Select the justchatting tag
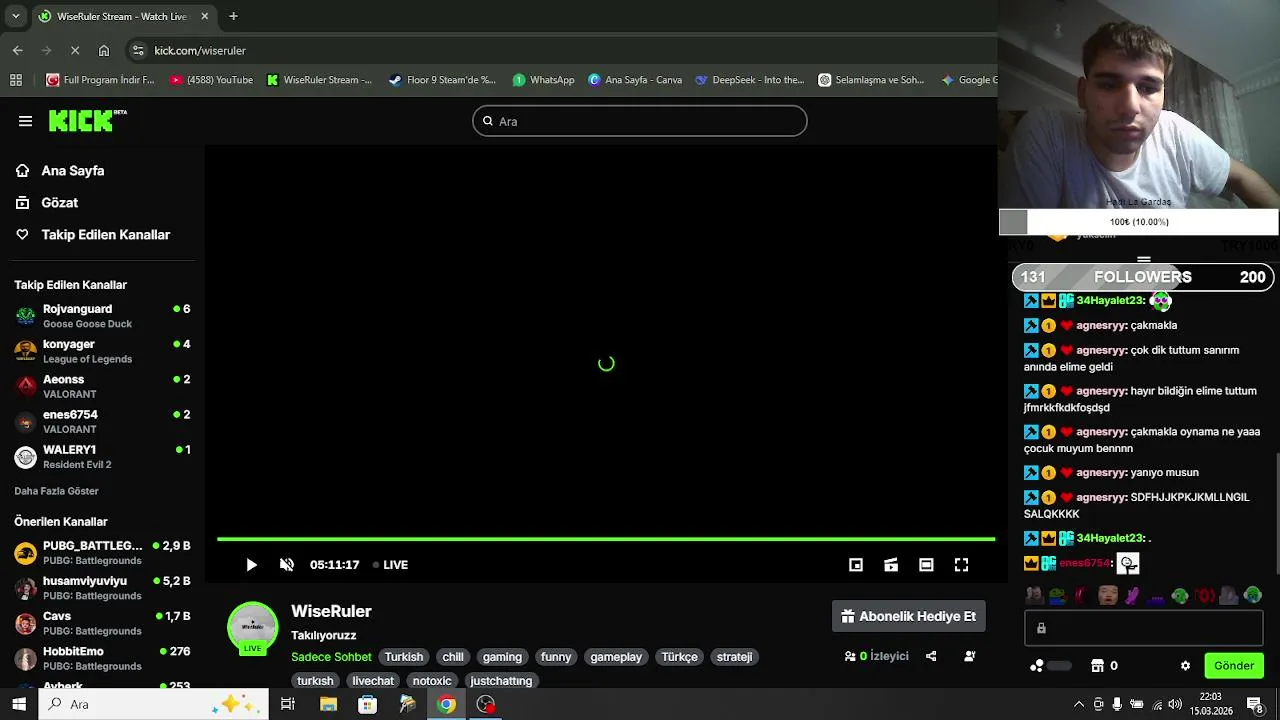1280x720 pixels. pos(501,681)
